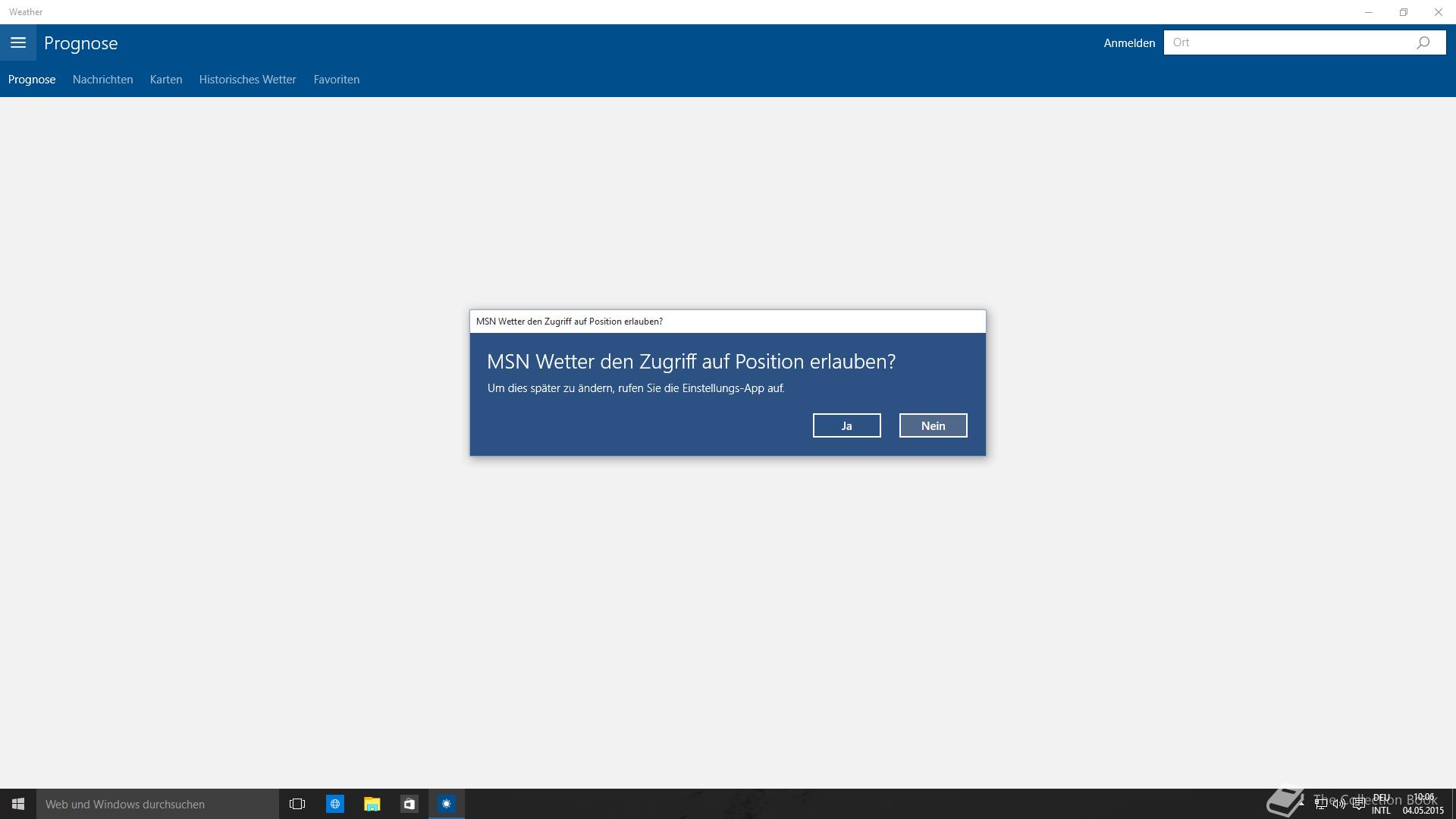Open Task View in the taskbar

(297, 804)
